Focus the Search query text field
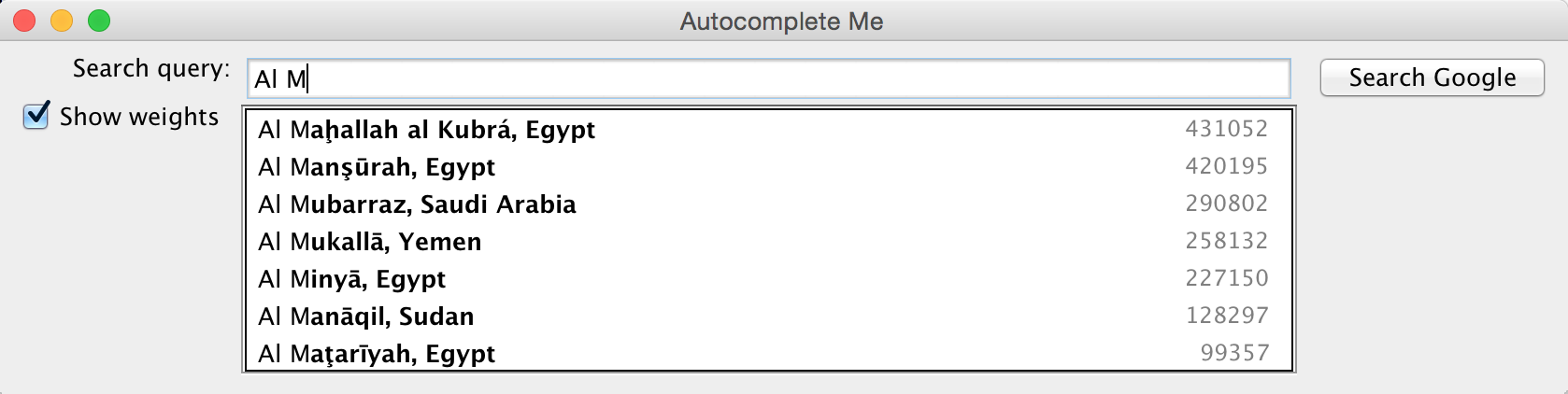This screenshot has width=1568, height=394. [x=768, y=79]
